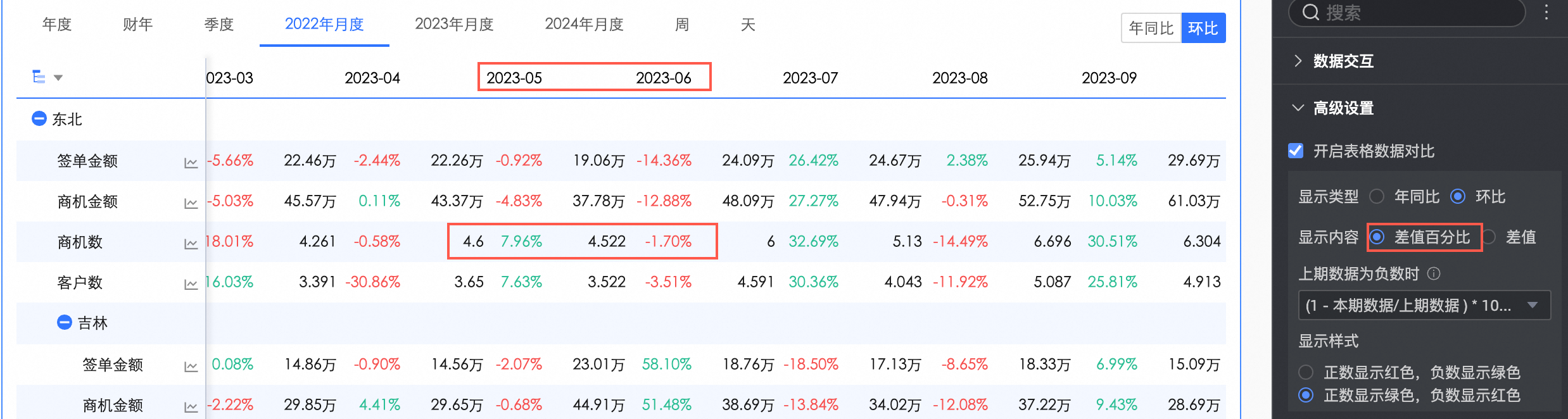Collapse the 东北 region group
1568x419 pixels.
coord(39,118)
